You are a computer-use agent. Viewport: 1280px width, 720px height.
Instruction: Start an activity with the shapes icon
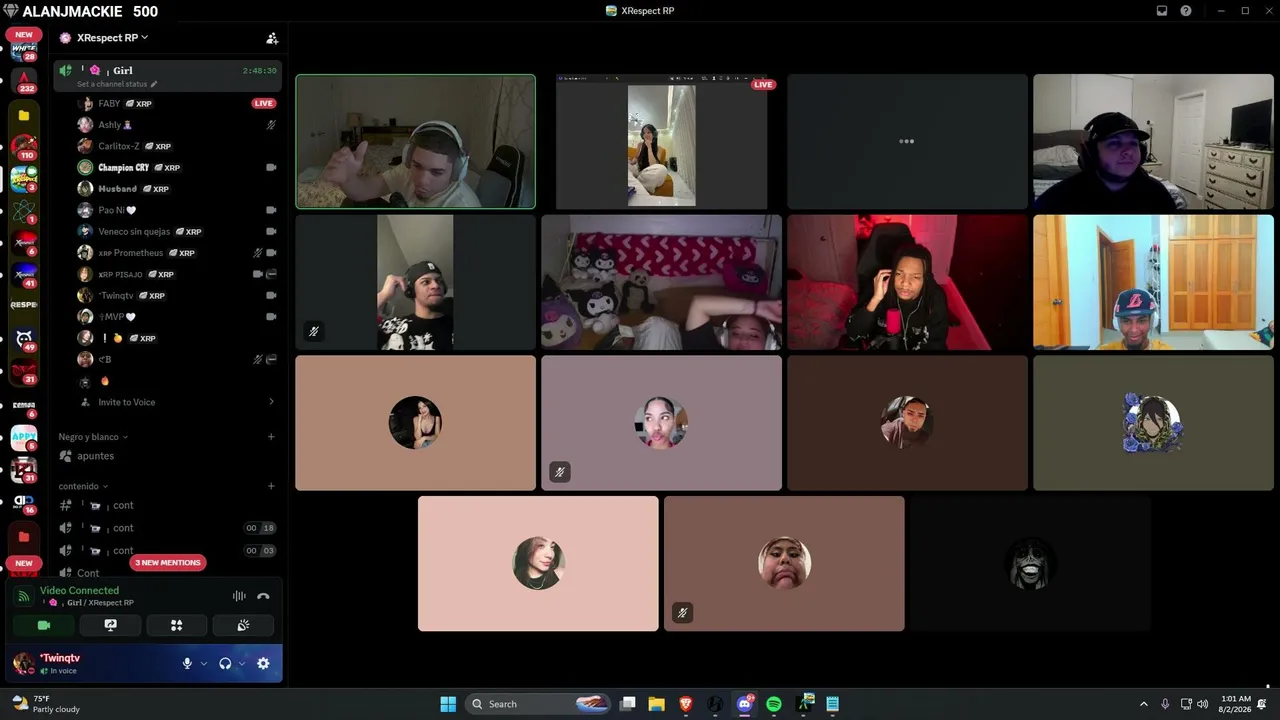pos(177,625)
